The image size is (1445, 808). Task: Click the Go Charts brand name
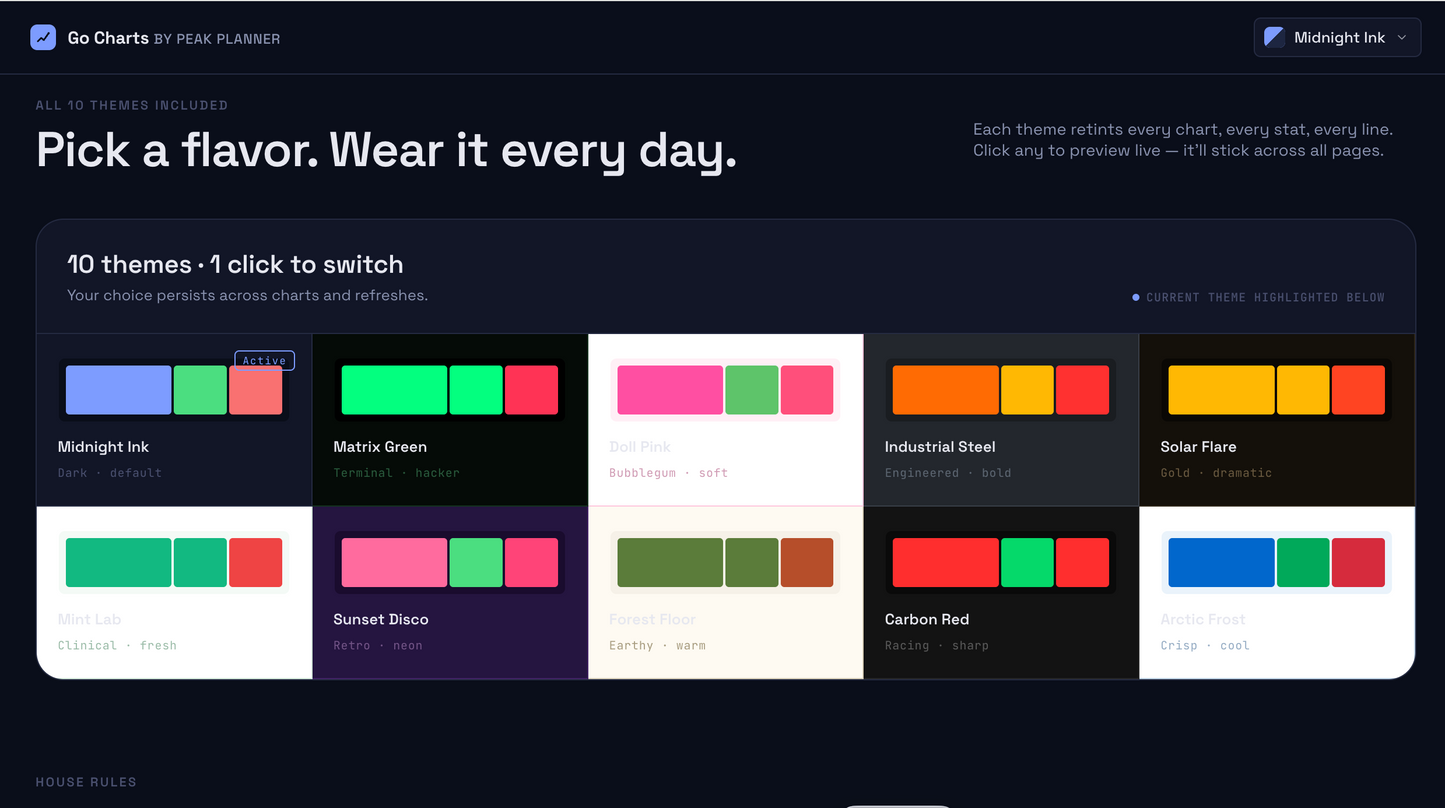pos(108,38)
